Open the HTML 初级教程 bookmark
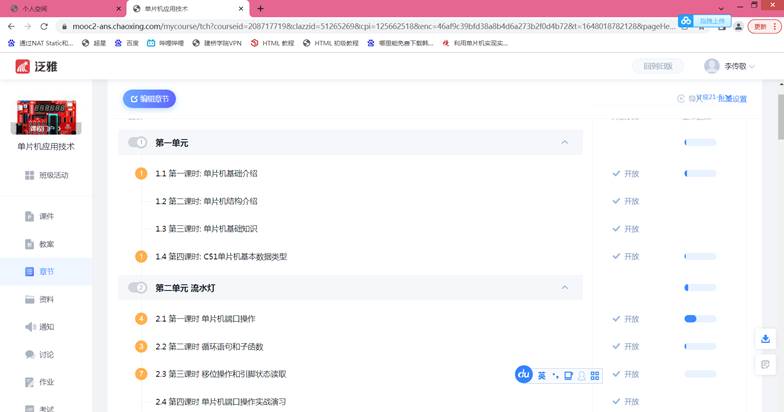The image size is (784, 412). (x=330, y=43)
